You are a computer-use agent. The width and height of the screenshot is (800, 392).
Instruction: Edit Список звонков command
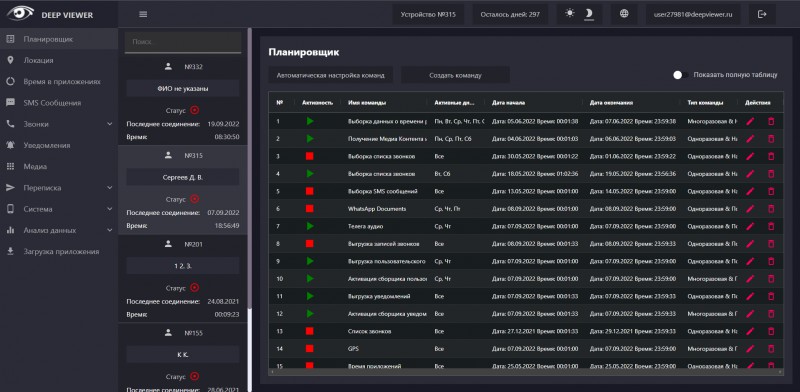[x=750, y=331]
